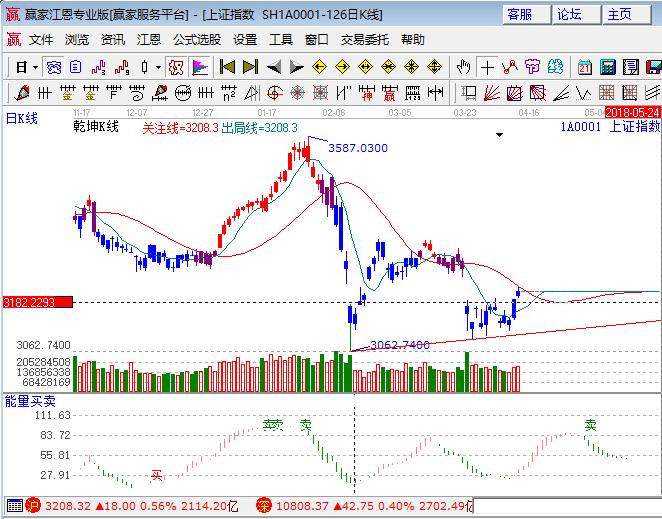Expand the candlestick chart type dropdown
The height and width of the screenshot is (519, 662).
(x=159, y=67)
